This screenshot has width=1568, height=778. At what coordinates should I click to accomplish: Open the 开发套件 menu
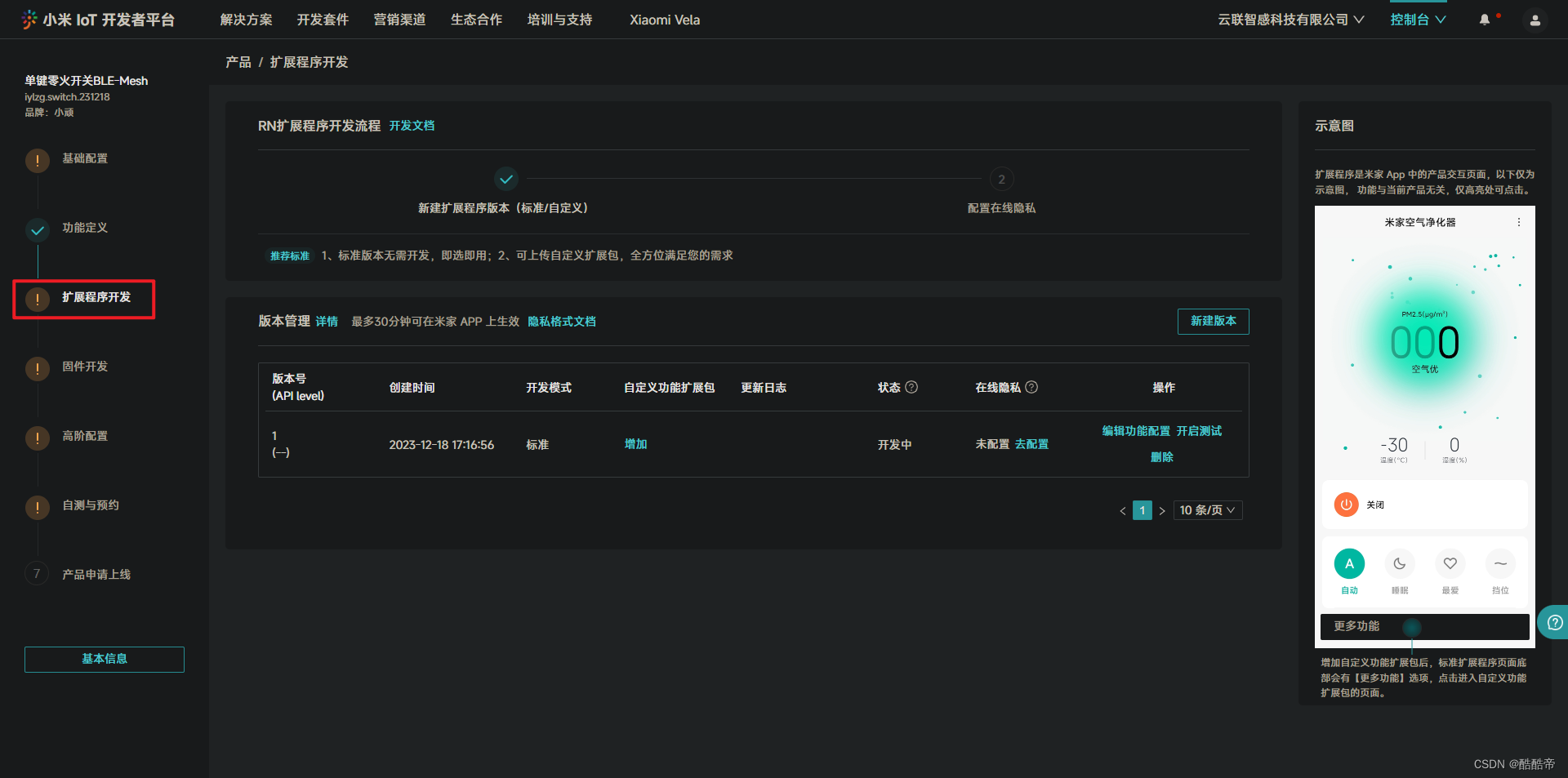(323, 20)
